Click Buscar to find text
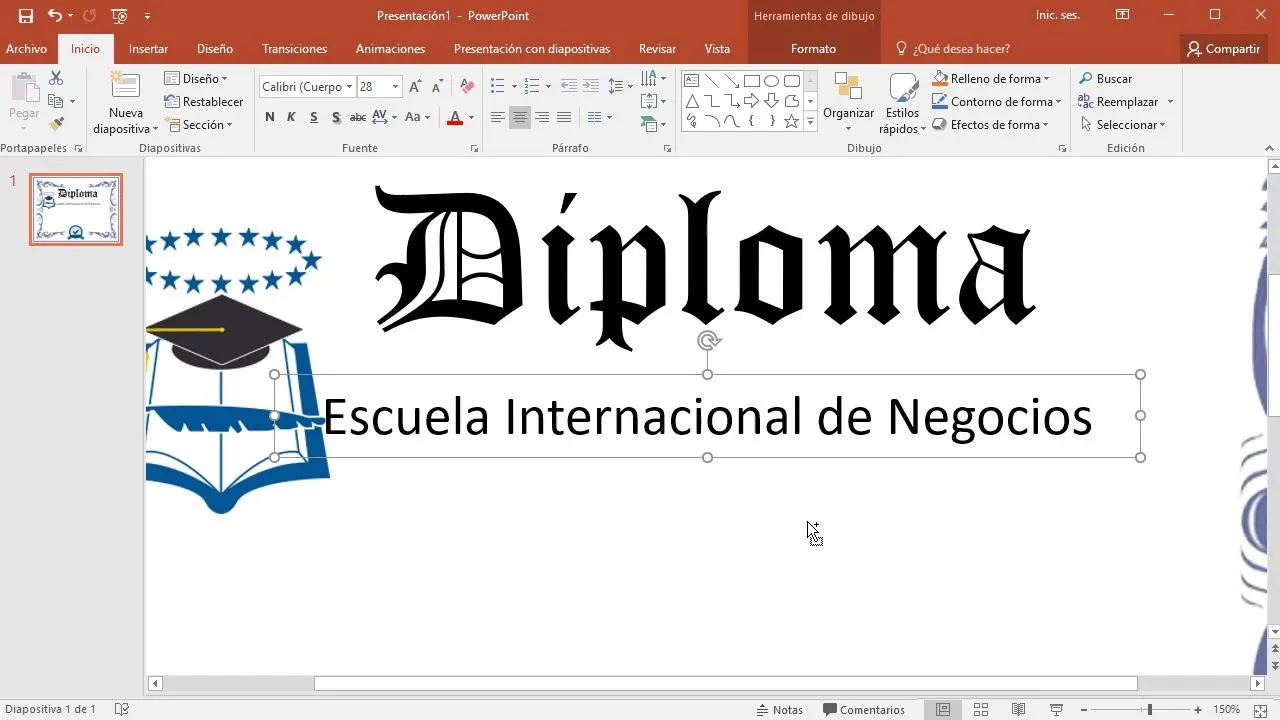The image size is (1280, 720). point(1106,78)
